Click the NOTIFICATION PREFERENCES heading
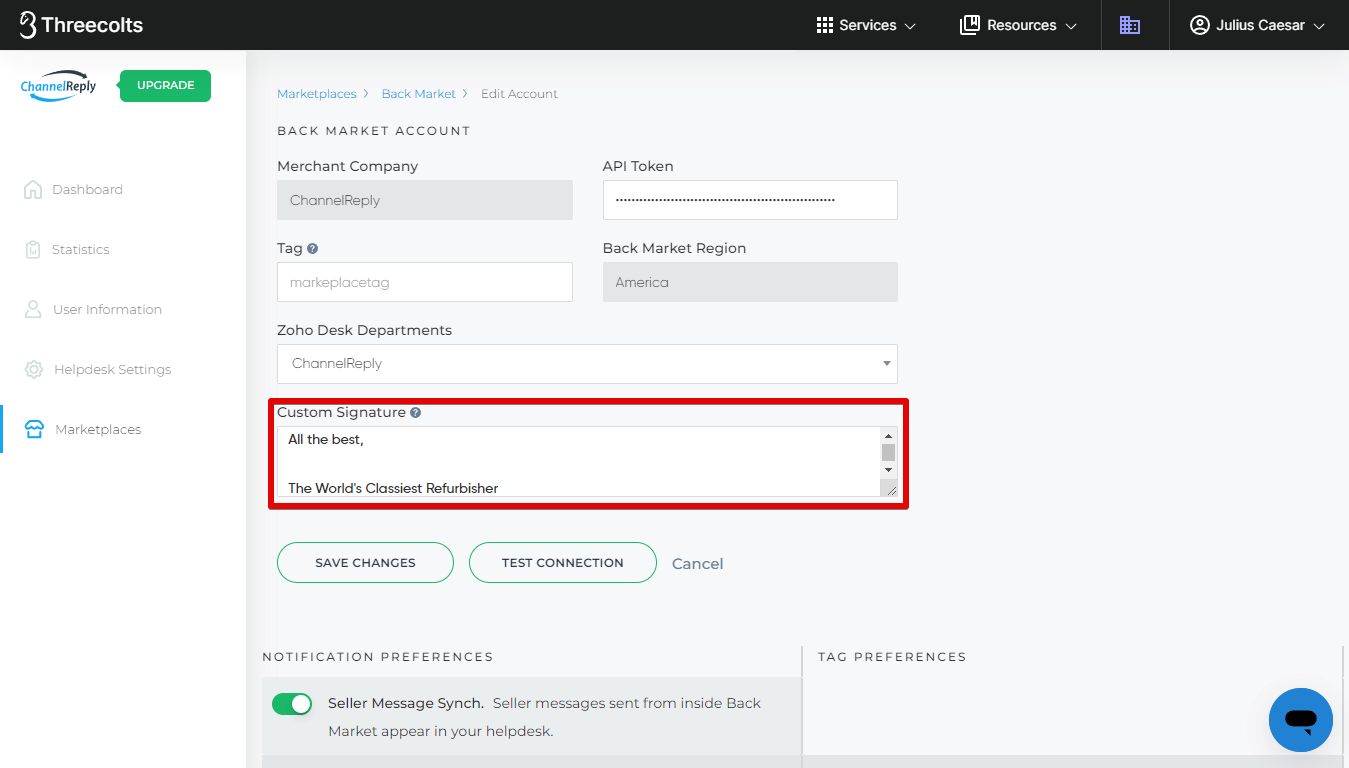1349x768 pixels. pyautogui.click(x=378, y=657)
